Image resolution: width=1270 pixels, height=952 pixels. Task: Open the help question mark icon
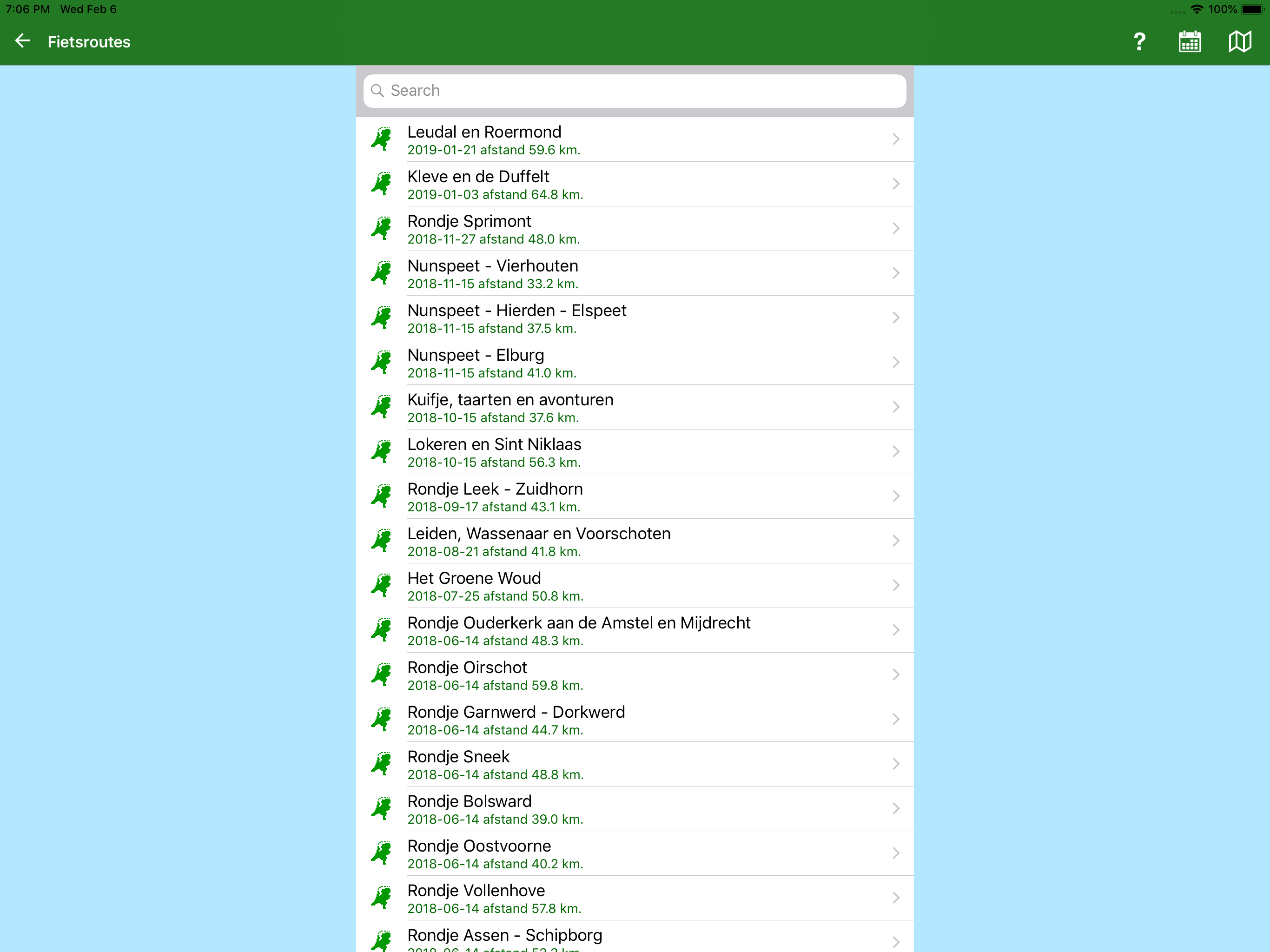pyautogui.click(x=1139, y=41)
